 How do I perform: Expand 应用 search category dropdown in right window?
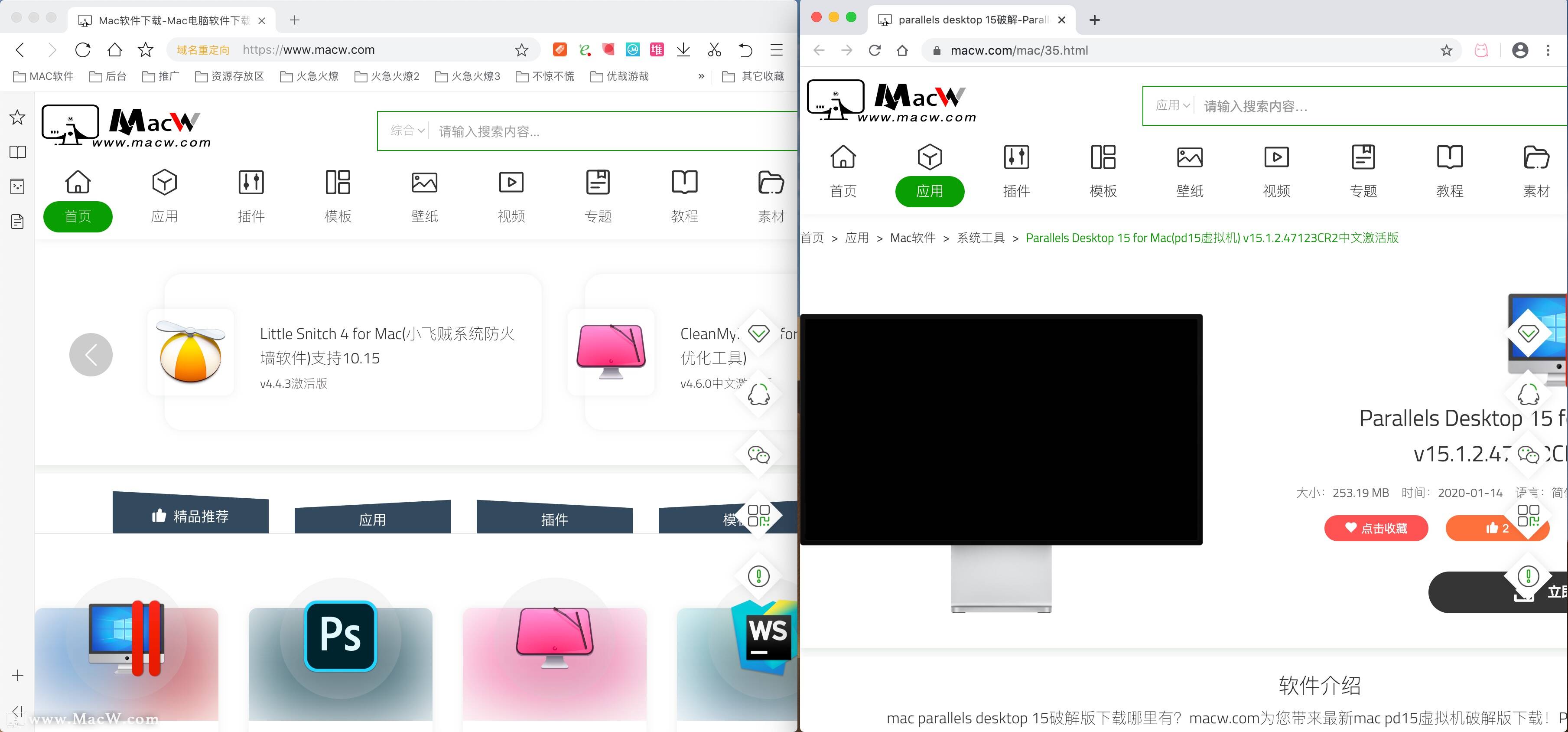(1172, 105)
